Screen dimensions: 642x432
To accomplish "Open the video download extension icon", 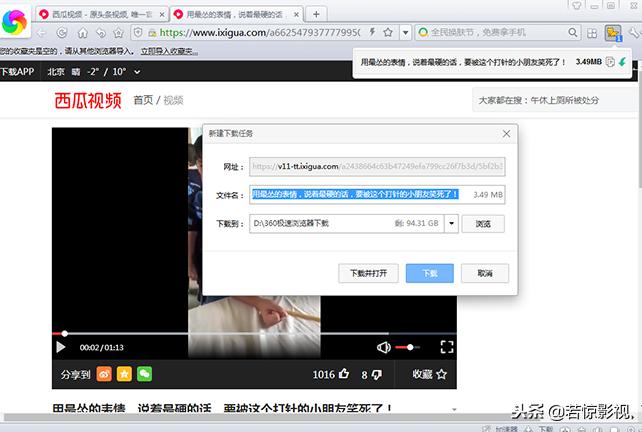I will [613, 33].
